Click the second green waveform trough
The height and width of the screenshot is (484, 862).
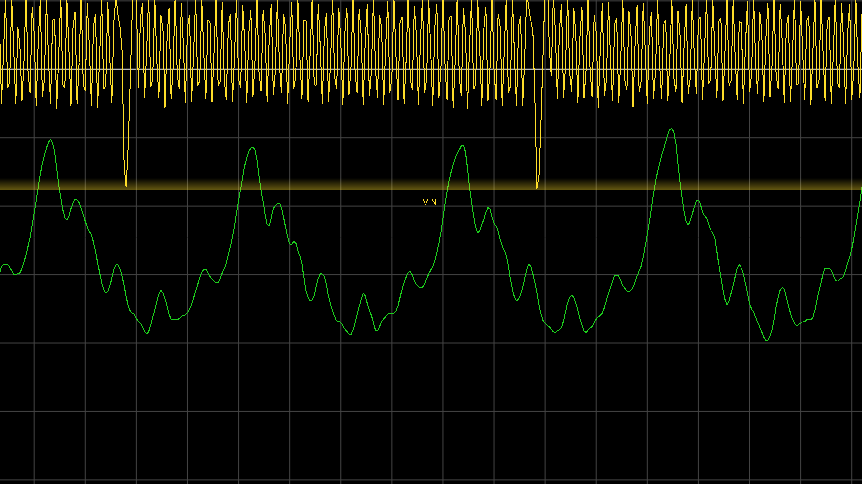click(350, 333)
